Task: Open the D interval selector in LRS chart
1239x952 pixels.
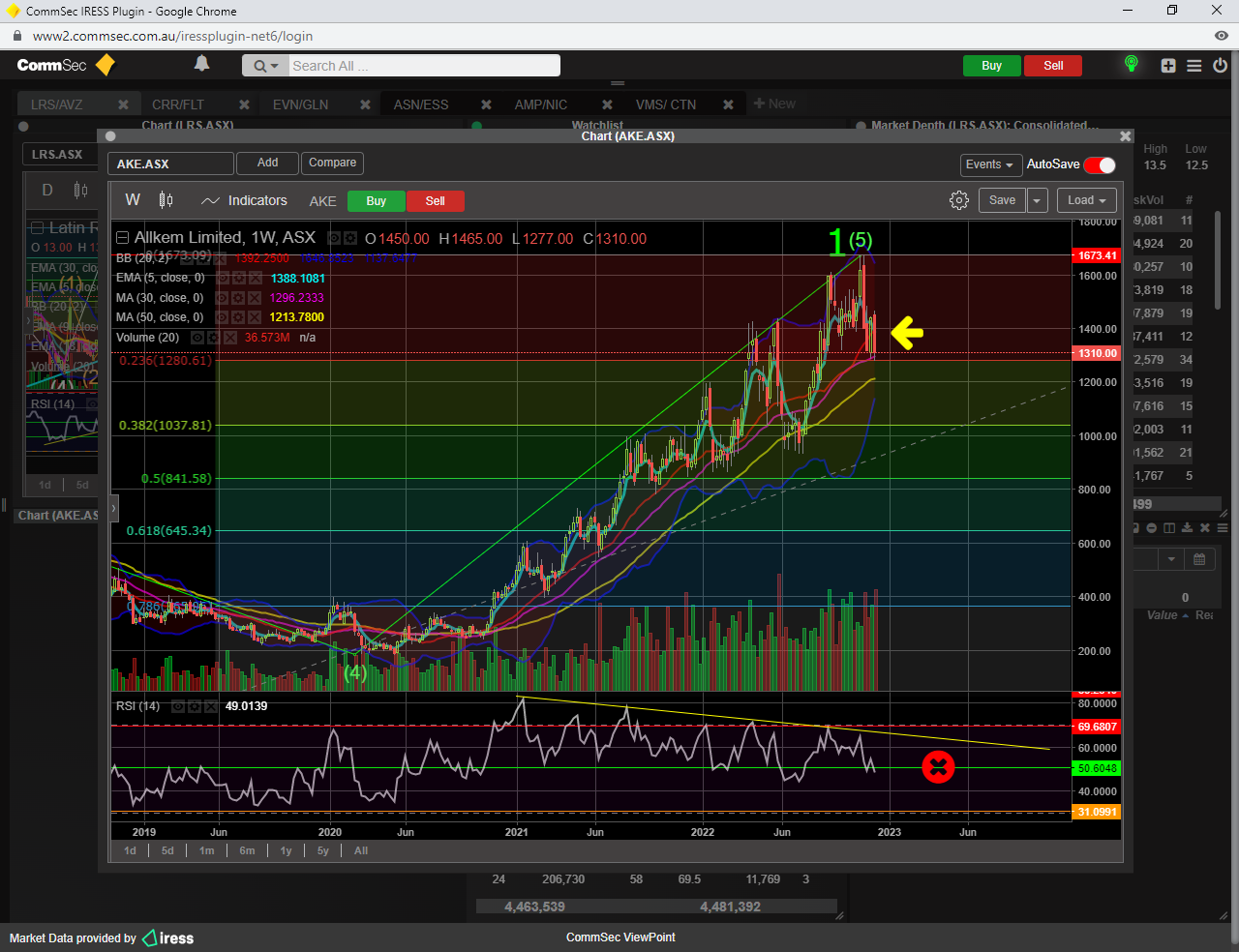Action: pyautogui.click(x=47, y=190)
